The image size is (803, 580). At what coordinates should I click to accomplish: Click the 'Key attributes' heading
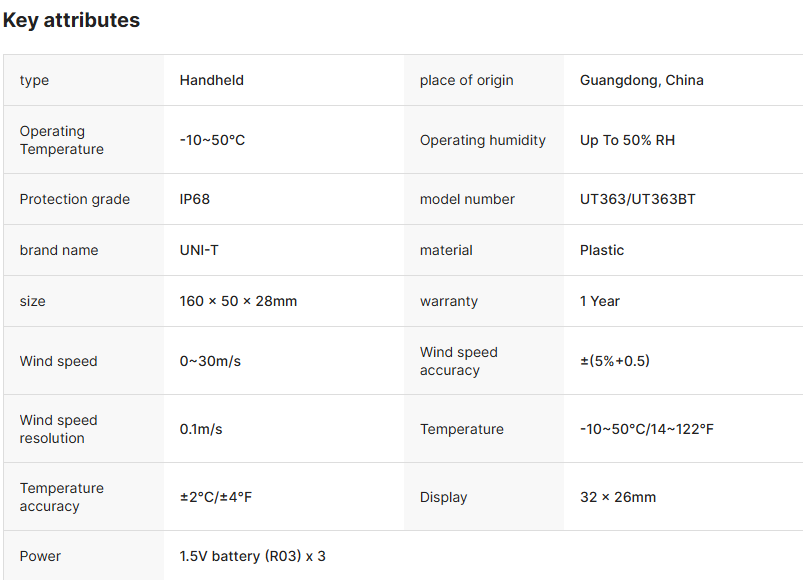[71, 20]
